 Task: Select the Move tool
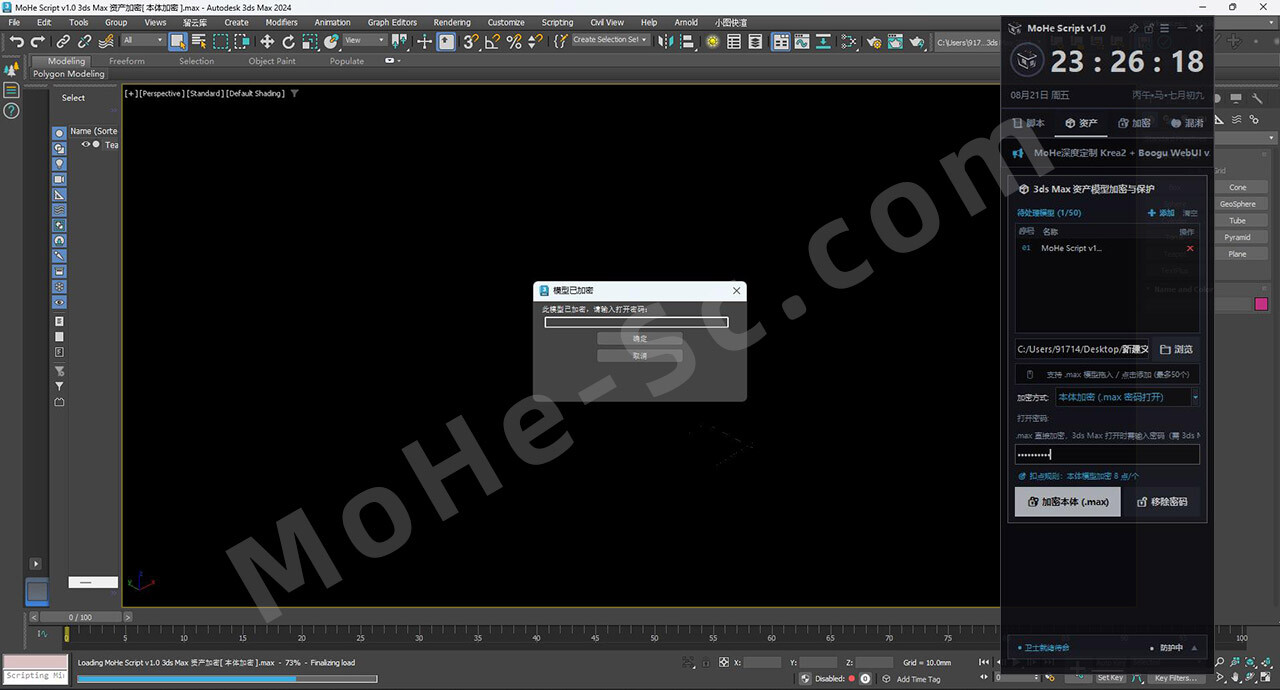tap(267, 41)
